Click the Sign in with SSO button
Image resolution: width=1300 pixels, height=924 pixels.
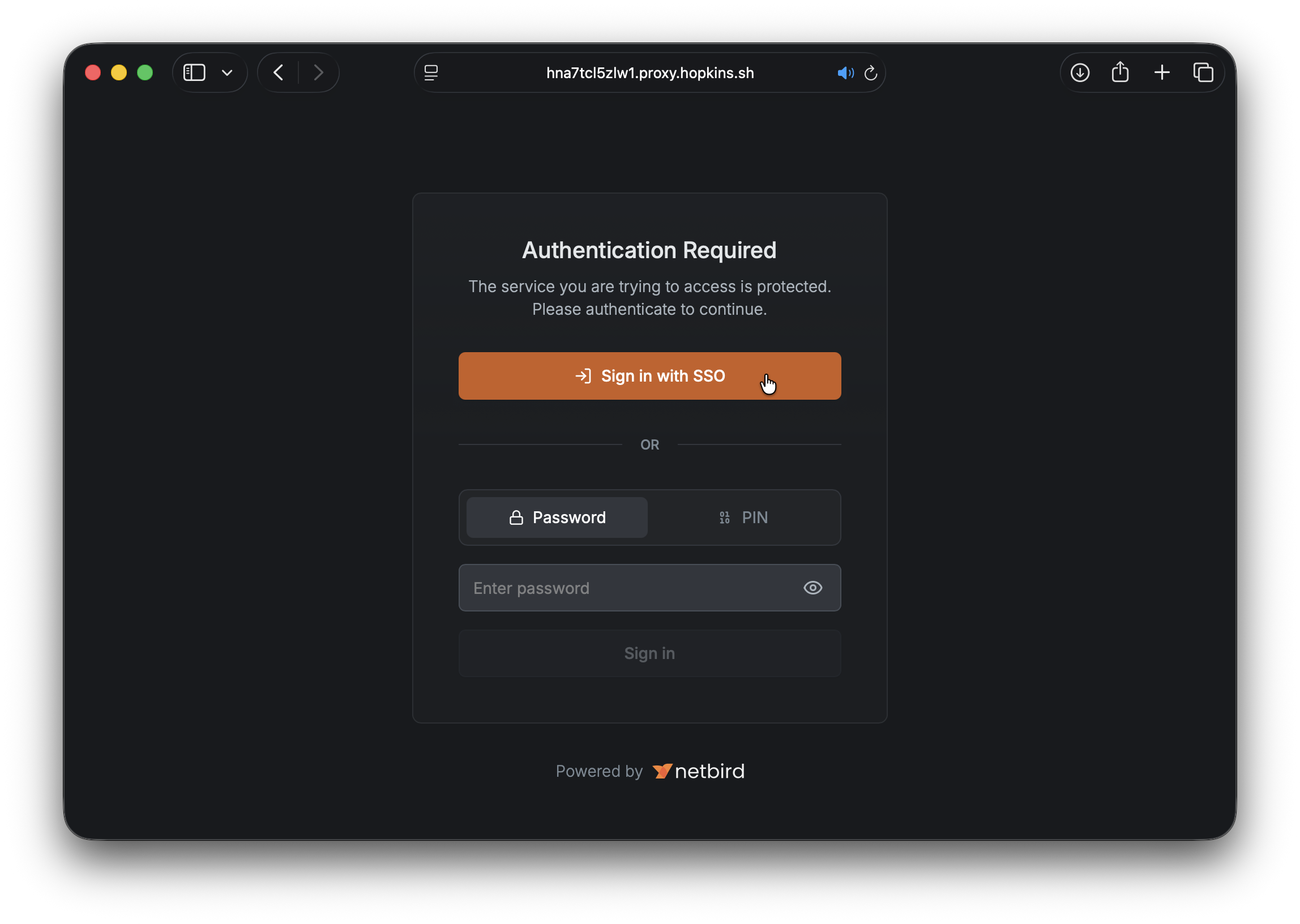[x=649, y=375]
